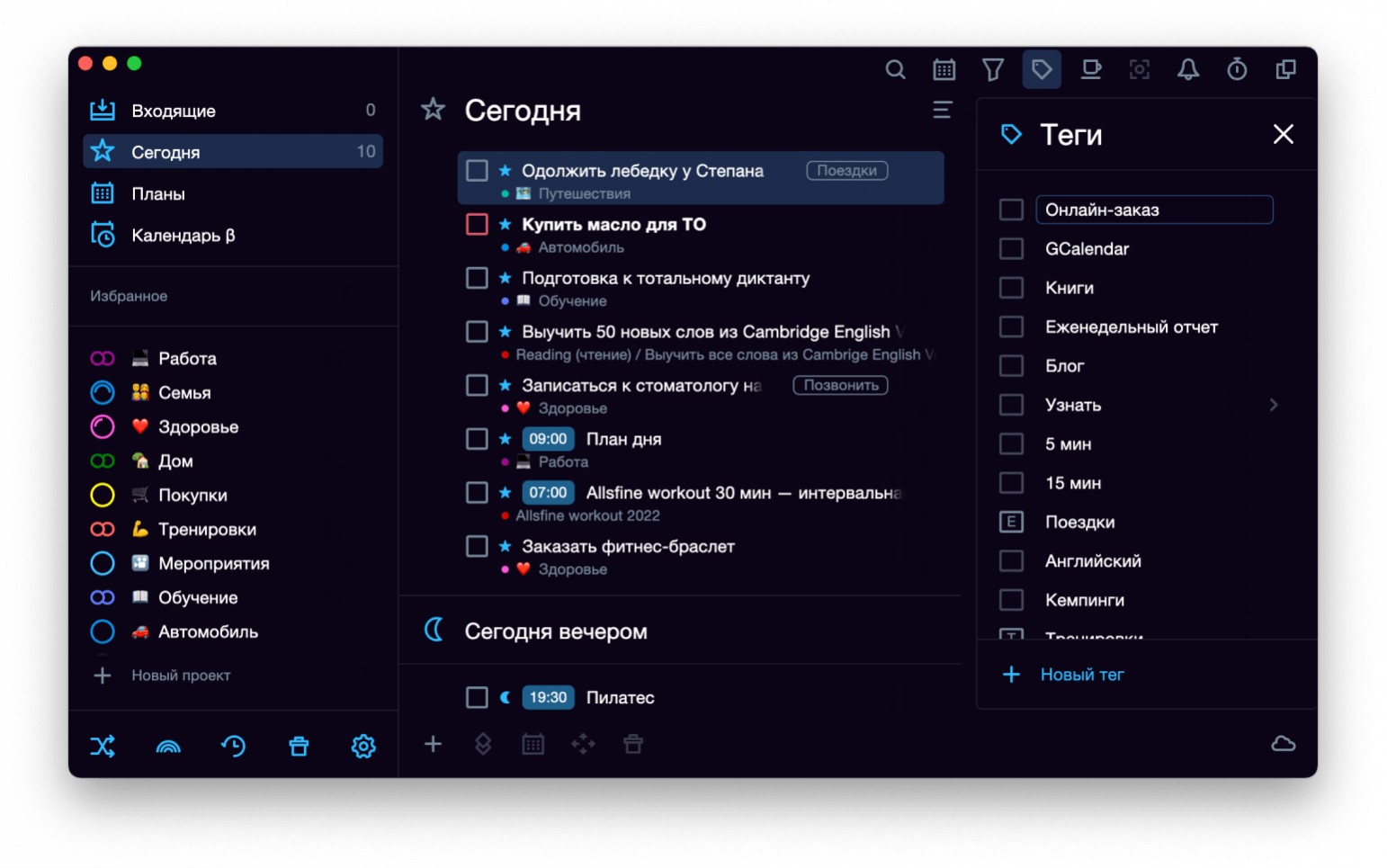
Task: Open the history clock icon
Action: tap(233, 746)
